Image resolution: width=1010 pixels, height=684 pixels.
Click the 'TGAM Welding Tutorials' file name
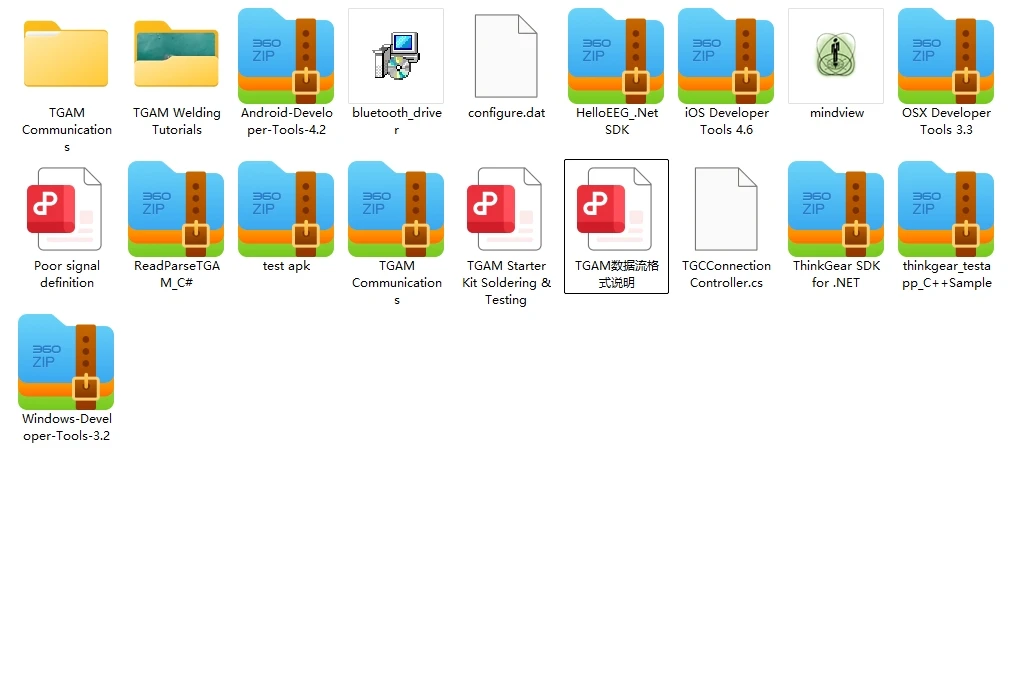click(176, 121)
